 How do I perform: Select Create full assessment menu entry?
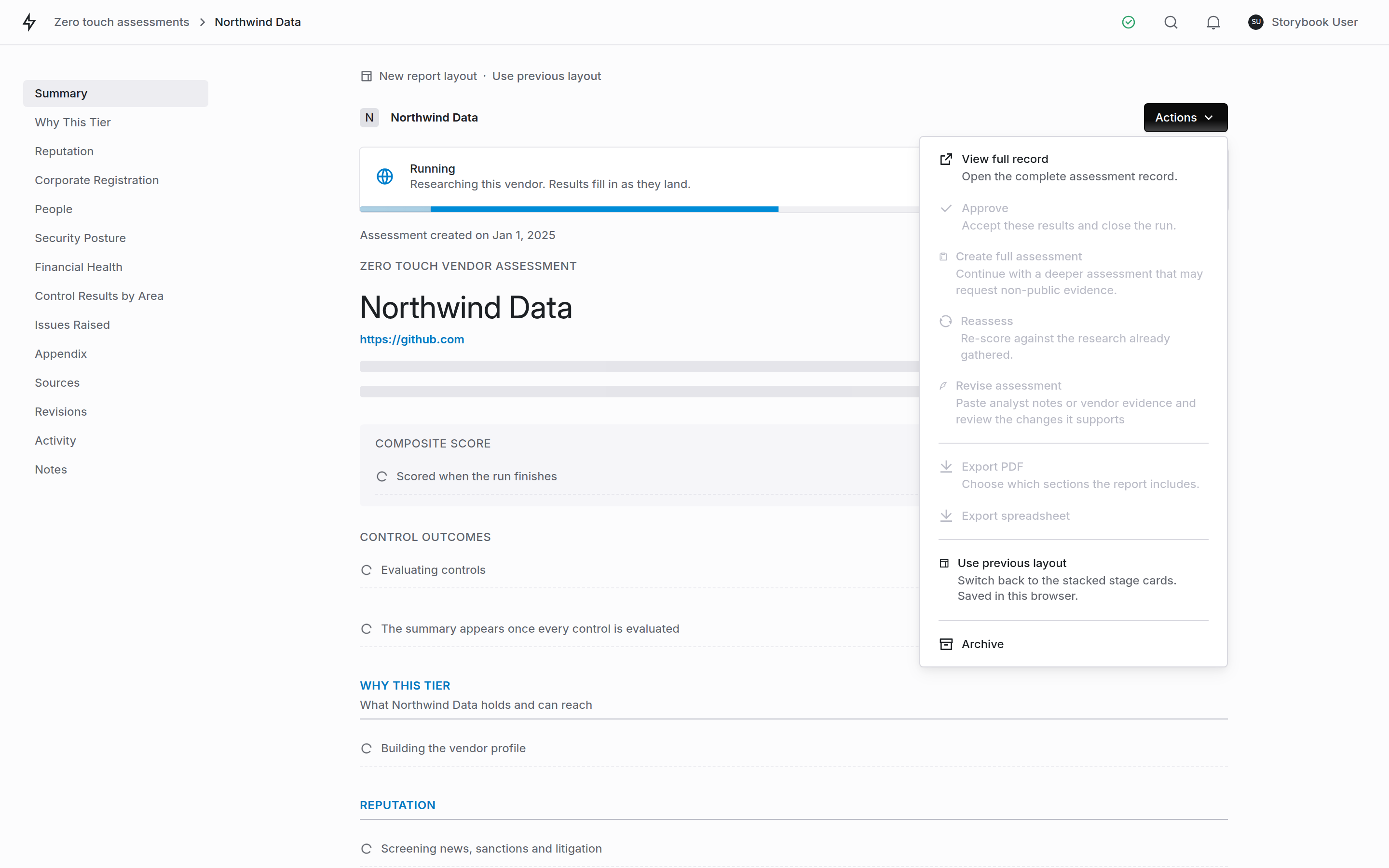(x=1073, y=273)
